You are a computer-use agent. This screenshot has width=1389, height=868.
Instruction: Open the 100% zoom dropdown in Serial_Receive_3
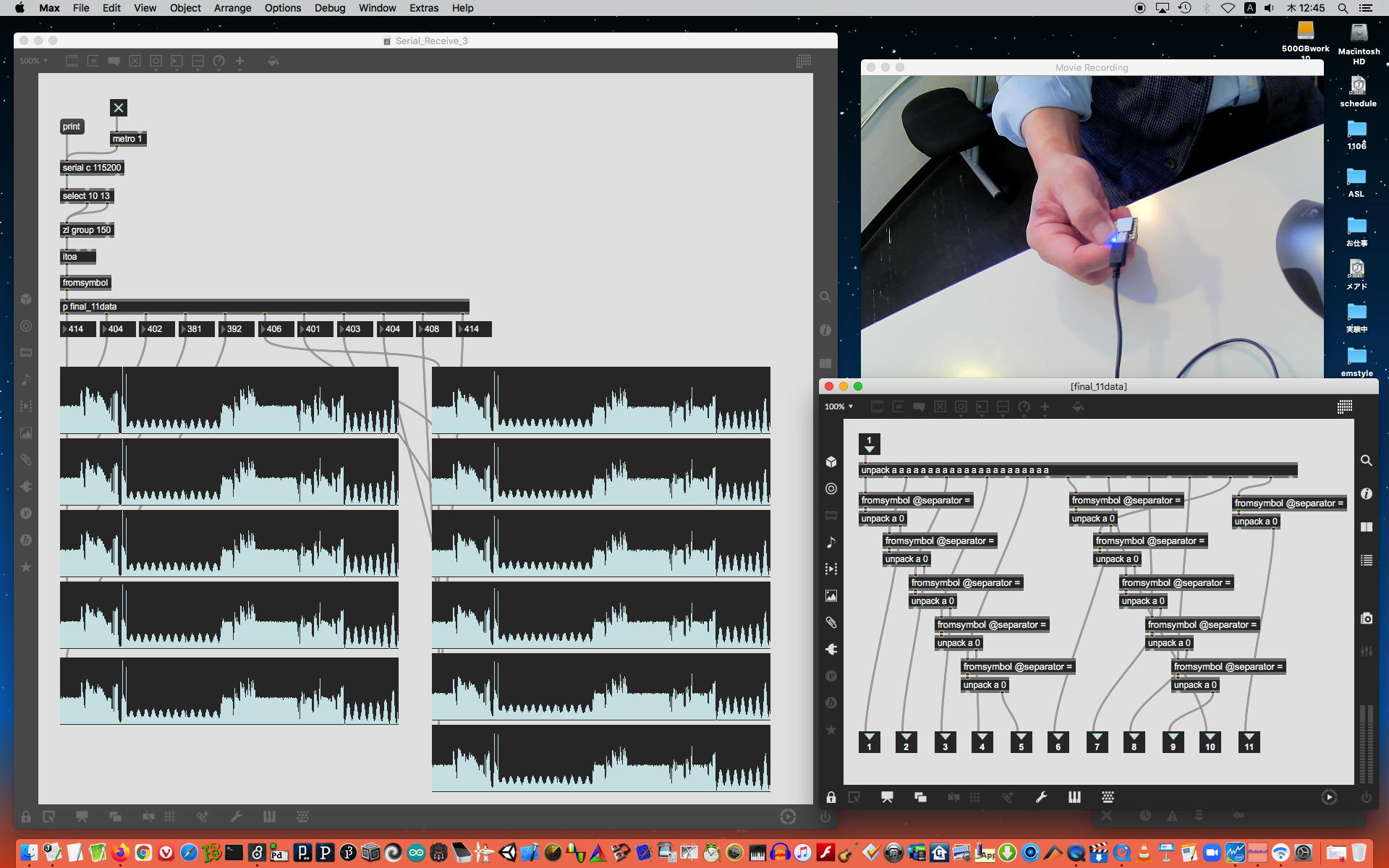tap(33, 61)
